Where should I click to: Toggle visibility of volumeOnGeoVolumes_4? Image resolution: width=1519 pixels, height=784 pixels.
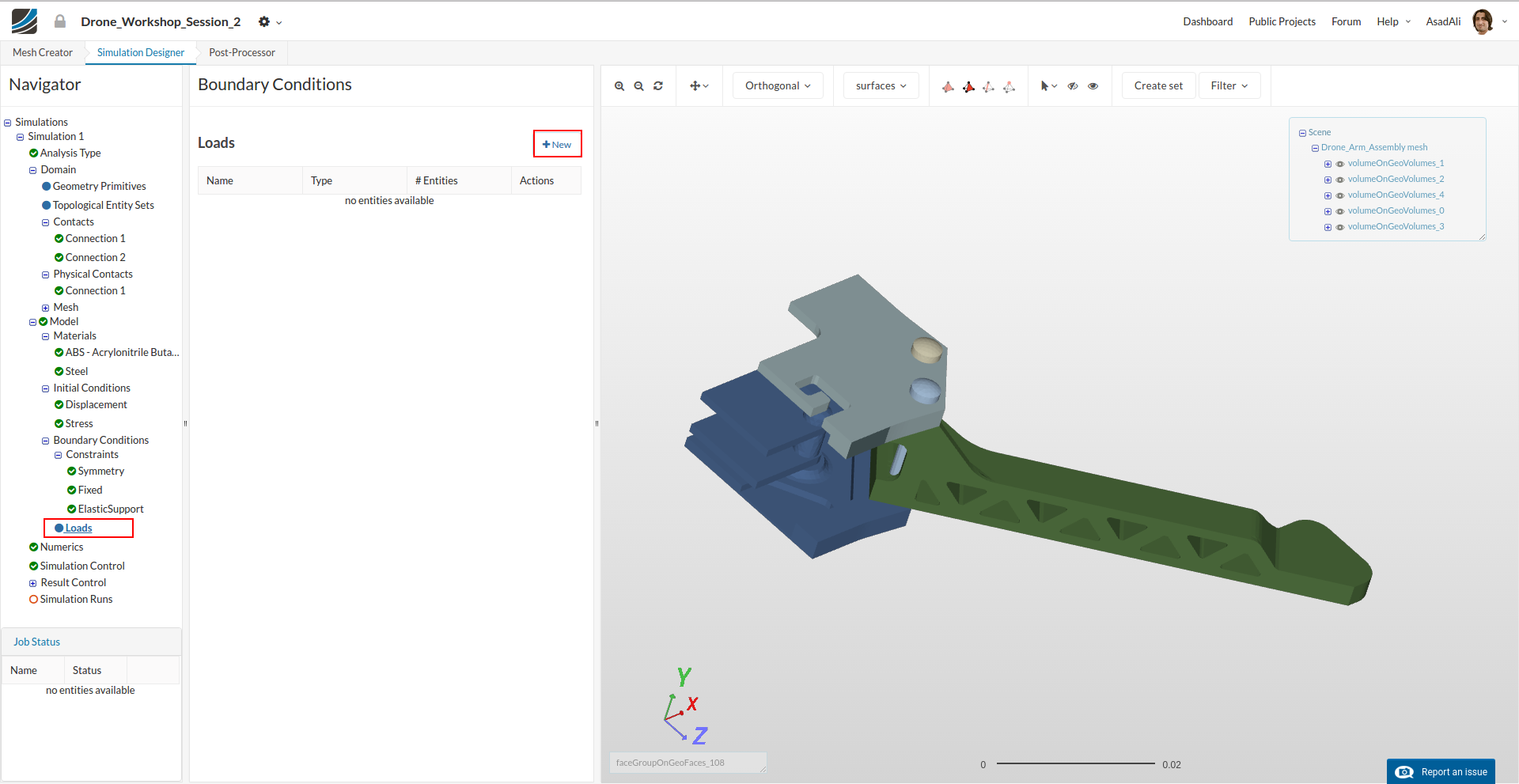pyautogui.click(x=1340, y=195)
